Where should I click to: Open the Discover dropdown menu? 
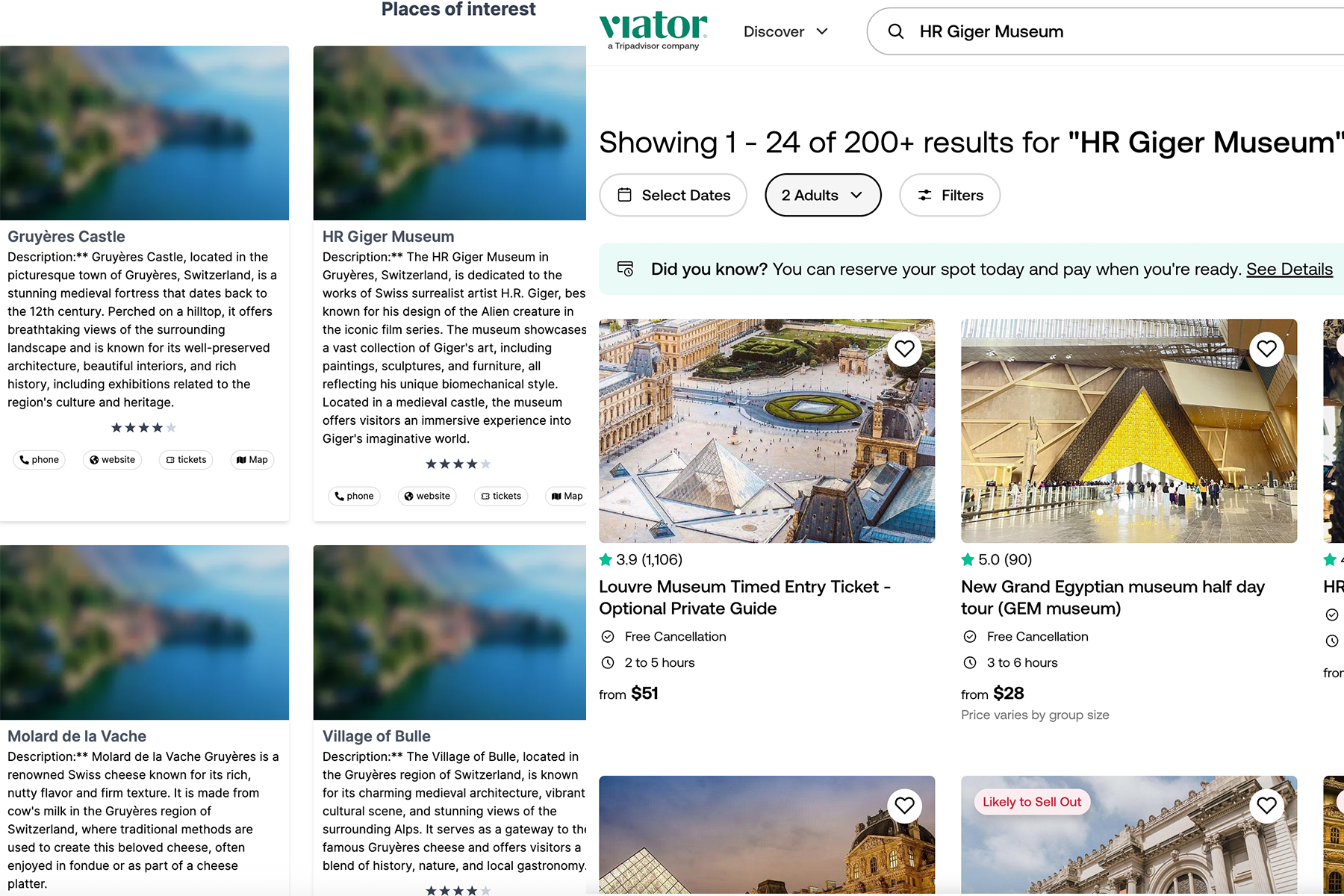pyautogui.click(x=785, y=31)
